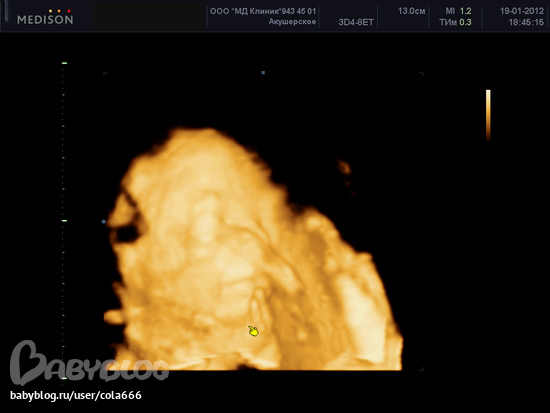Click the MI 1.2 value

tap(458, 11)
